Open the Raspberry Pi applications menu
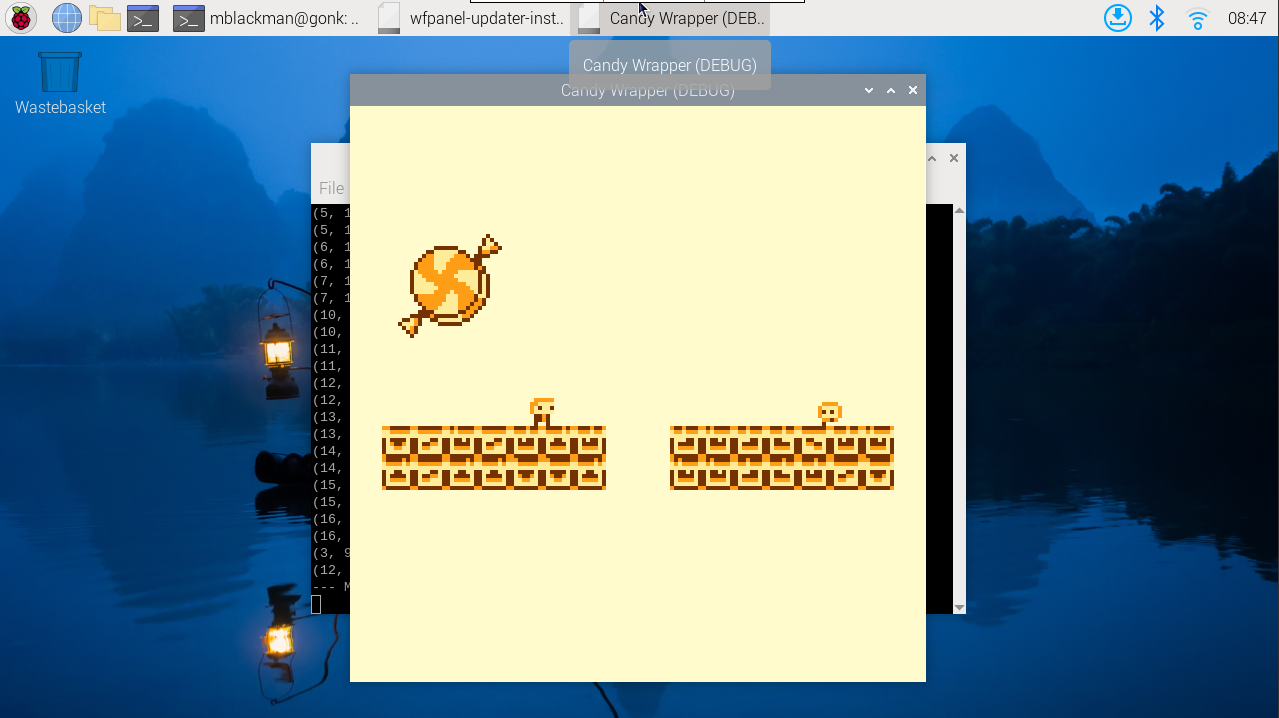The height and width of the screenshot is (718, 1279). pos(20,17)
